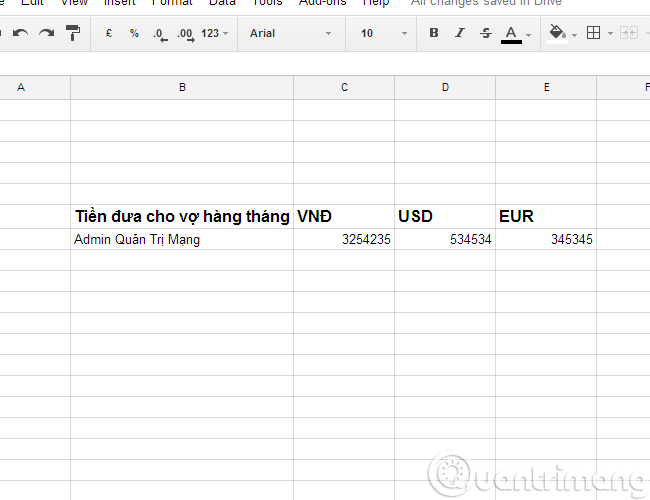
Task: Open the Help menu
Action: (376, 2)
